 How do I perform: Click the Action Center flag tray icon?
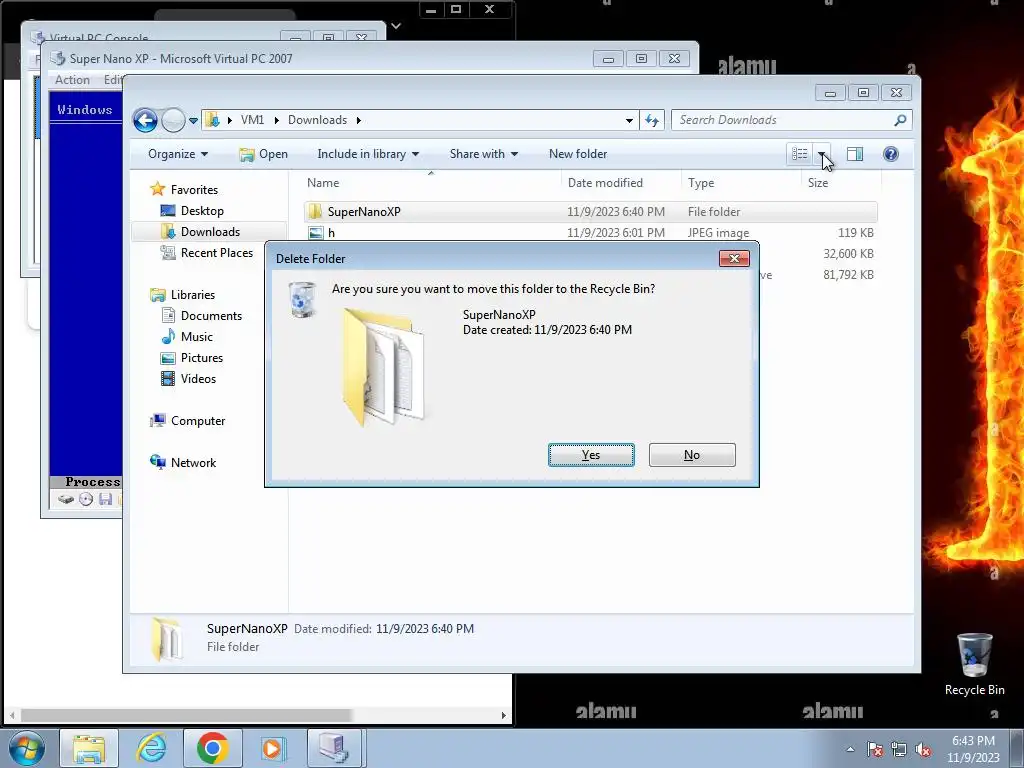click(x=874, y=749)
